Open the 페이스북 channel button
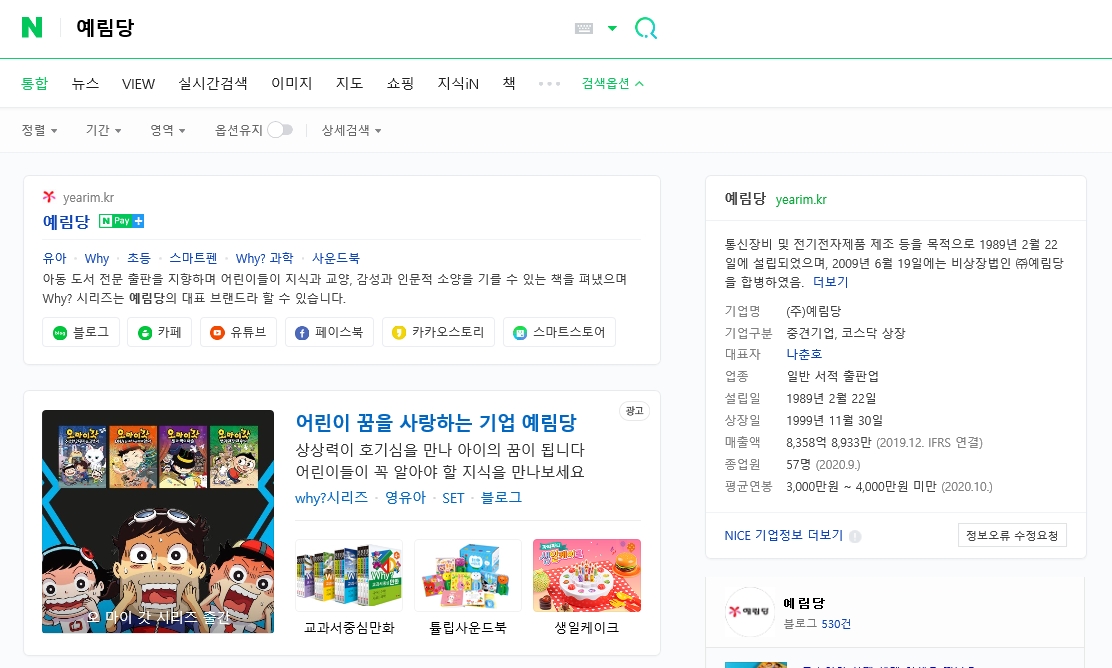 [330, 332]
